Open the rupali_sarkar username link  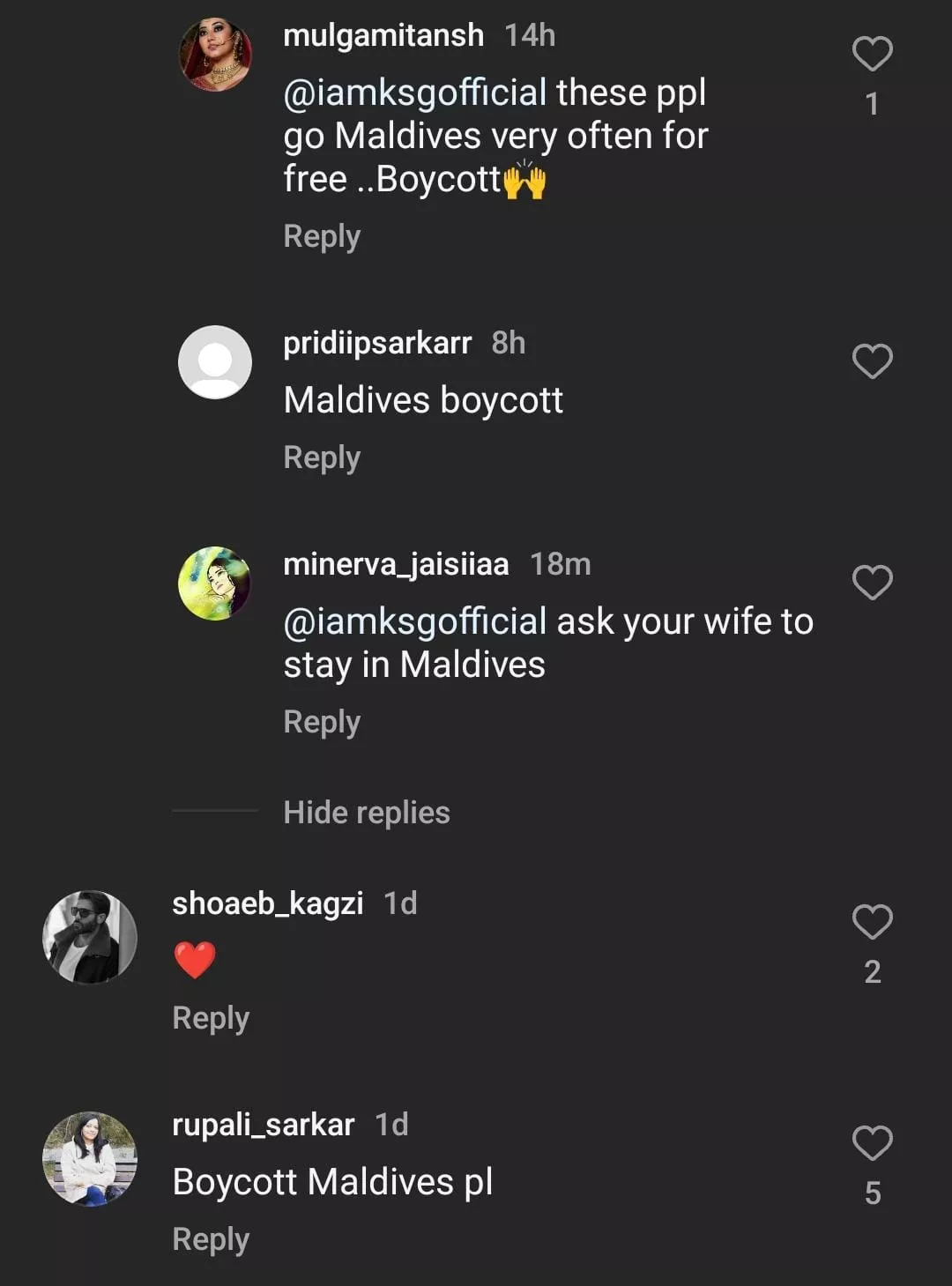tap(263, 1125)
